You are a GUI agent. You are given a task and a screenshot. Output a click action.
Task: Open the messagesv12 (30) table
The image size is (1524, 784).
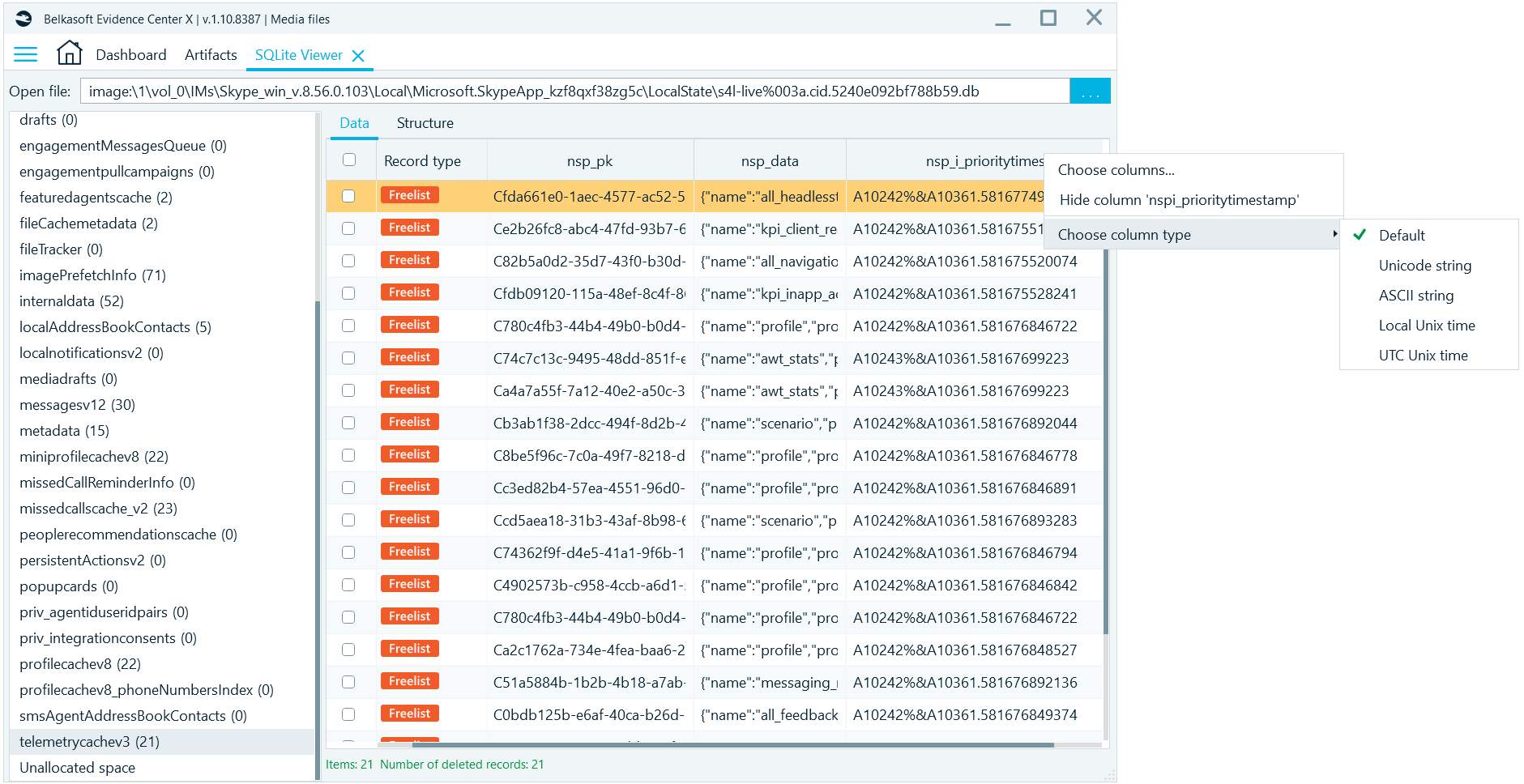click(x=162, y=405)
